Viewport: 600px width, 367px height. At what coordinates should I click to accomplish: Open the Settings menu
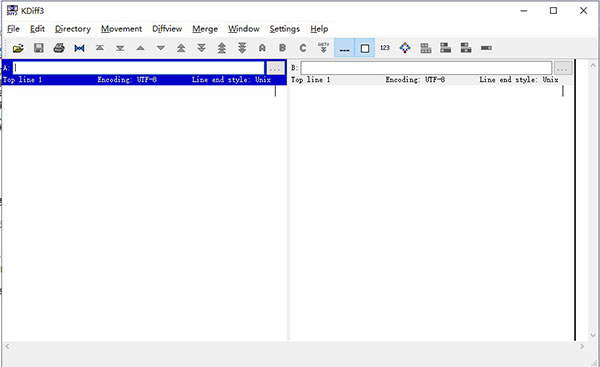(285, 29)
